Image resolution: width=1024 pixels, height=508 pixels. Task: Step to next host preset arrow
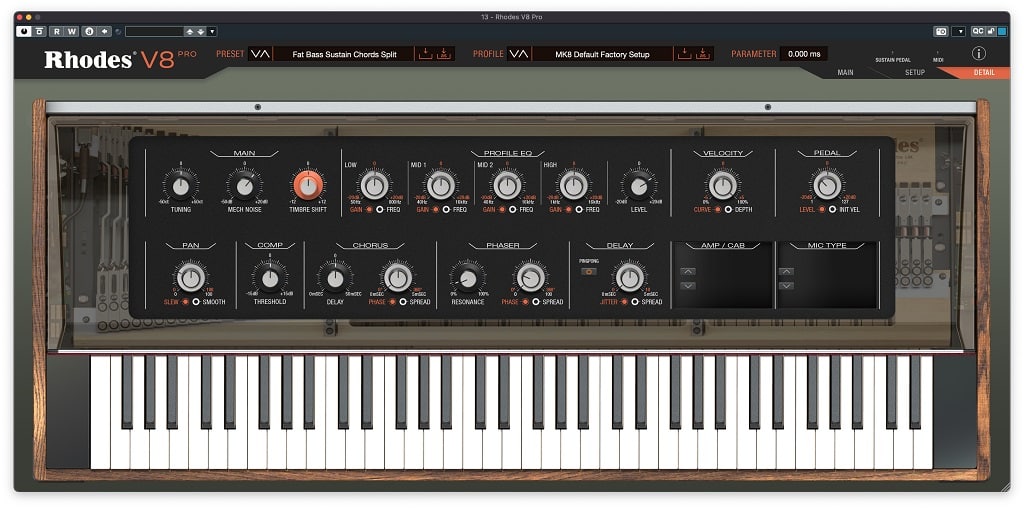[201, 31]
